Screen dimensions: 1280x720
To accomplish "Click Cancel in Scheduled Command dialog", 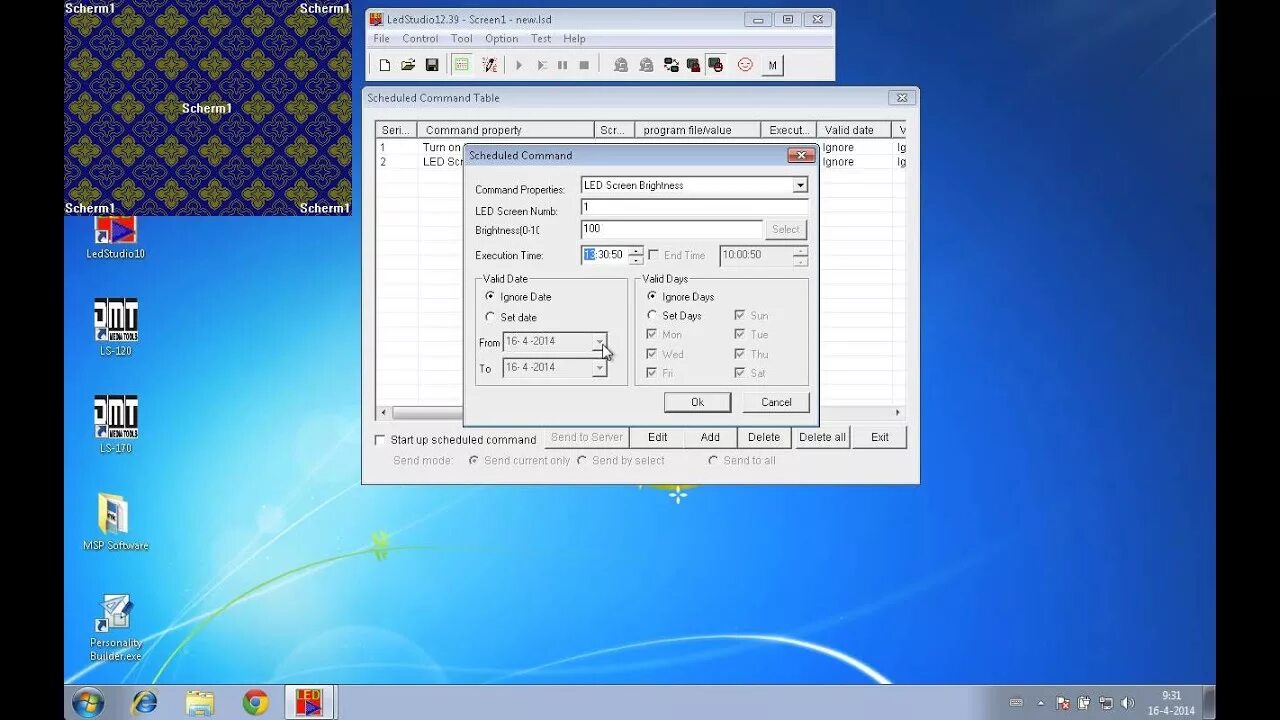I will [776, 402].
